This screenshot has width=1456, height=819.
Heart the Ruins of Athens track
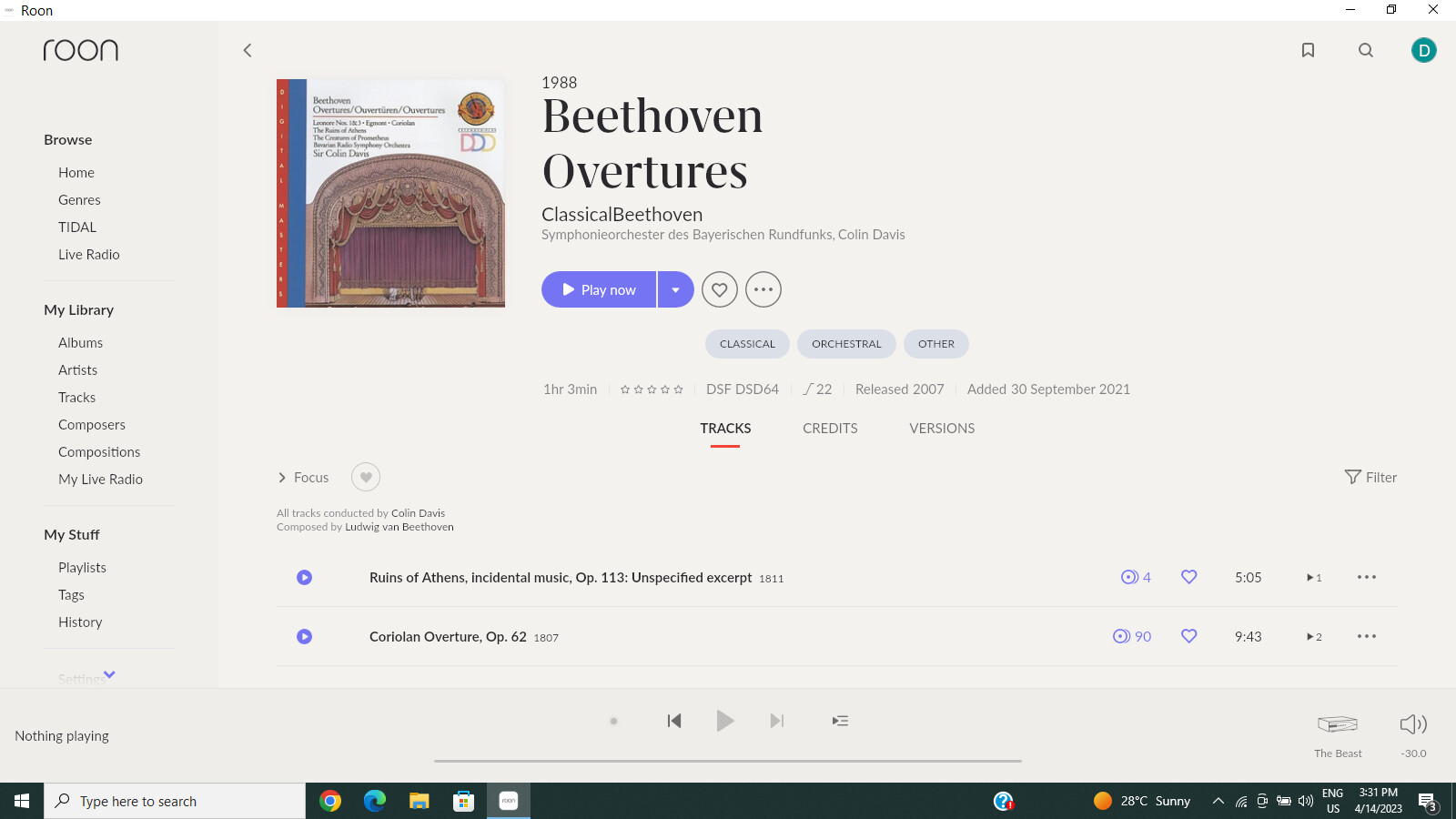pyautogui.click(x=1188, y=577)
